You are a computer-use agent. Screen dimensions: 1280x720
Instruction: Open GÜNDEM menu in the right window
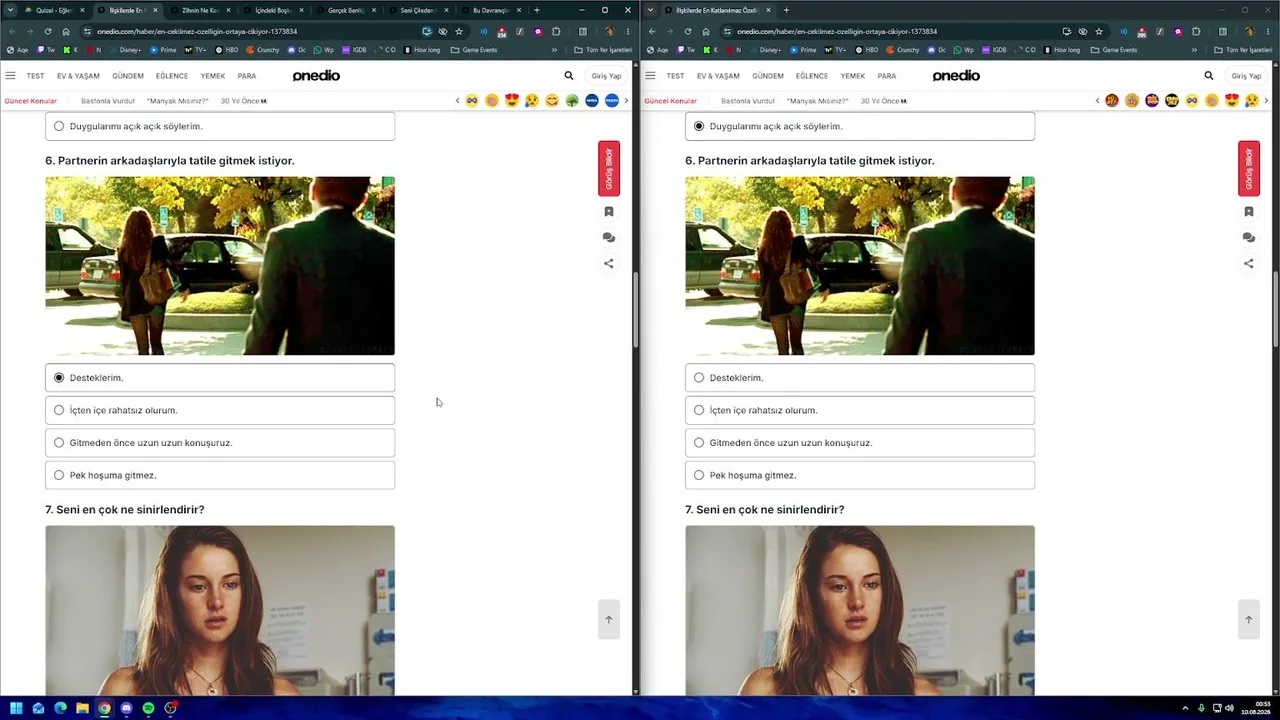(768, 76)
